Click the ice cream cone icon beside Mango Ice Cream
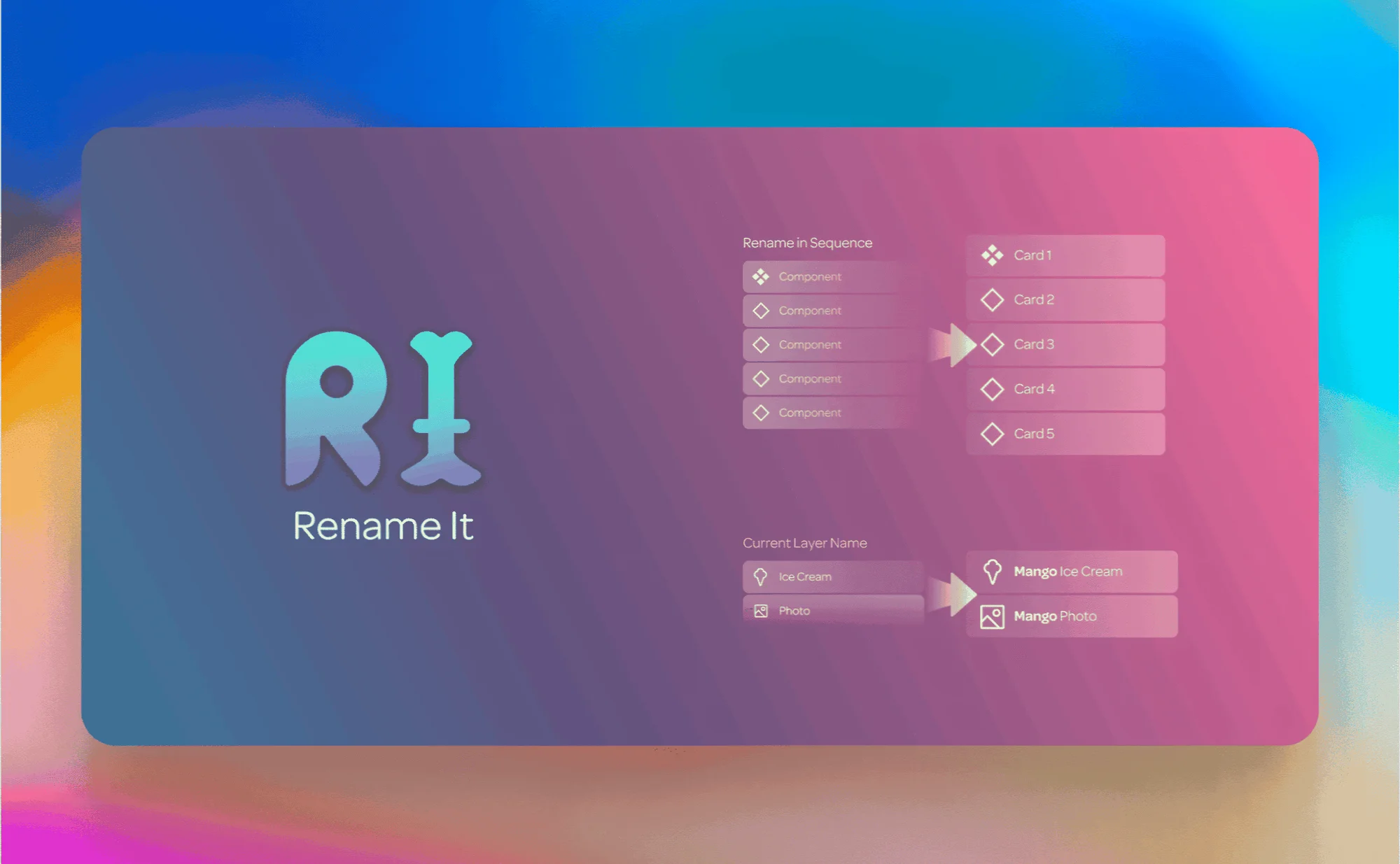The image size is (1400, 864). point(992,572)
